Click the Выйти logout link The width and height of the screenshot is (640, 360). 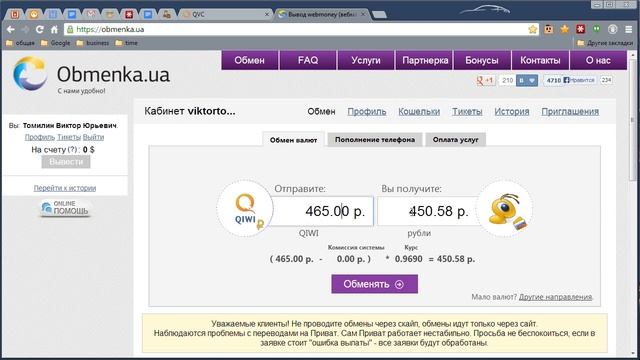93,137
